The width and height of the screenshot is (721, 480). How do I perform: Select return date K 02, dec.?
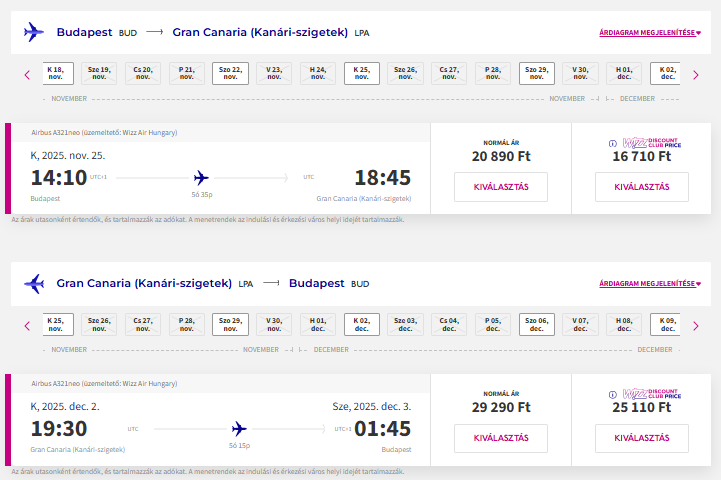362,323
